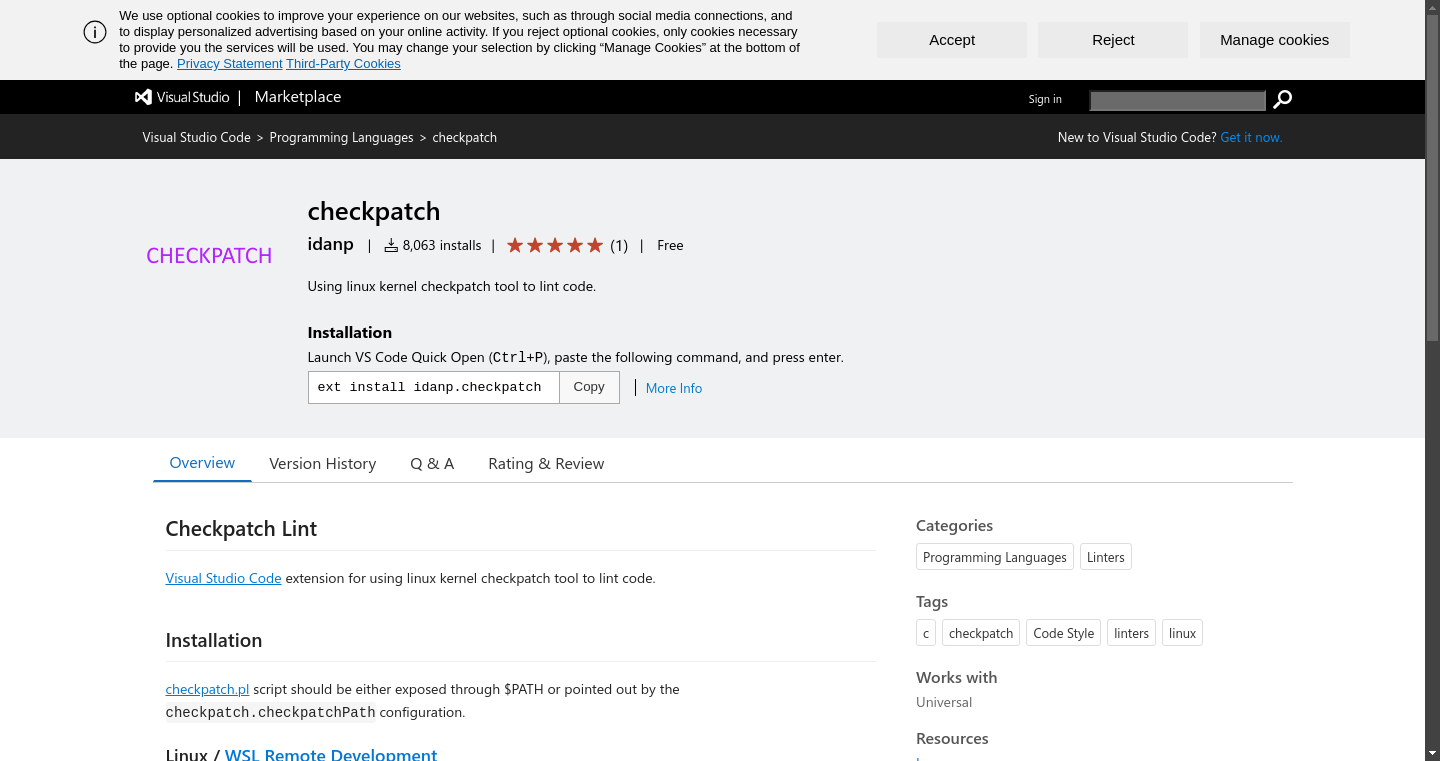The image size is (1440, 761).
Task: Accept optional cookies
Action: (x=952, y=40)
